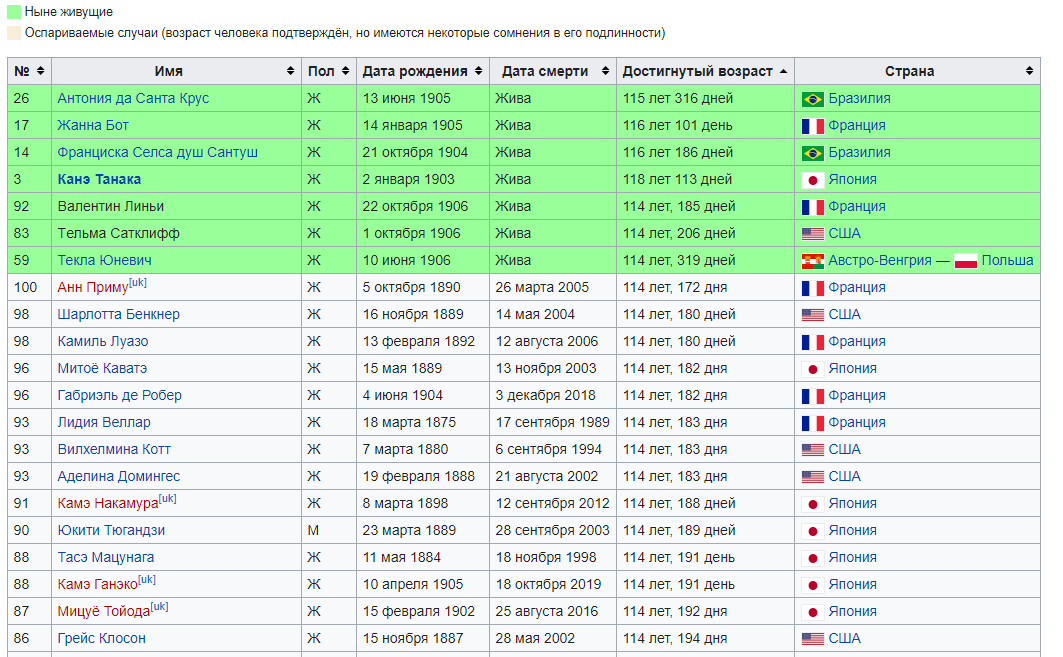Select birth date '18 марта 1875'
Viewport: 1063px width, 657px height.
(409, 422)
